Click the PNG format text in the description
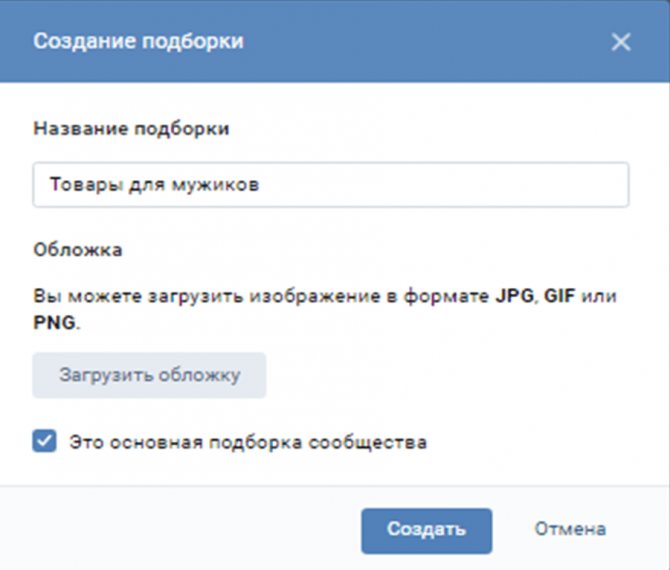The image size is (670, 570). (x=55, y=323)
